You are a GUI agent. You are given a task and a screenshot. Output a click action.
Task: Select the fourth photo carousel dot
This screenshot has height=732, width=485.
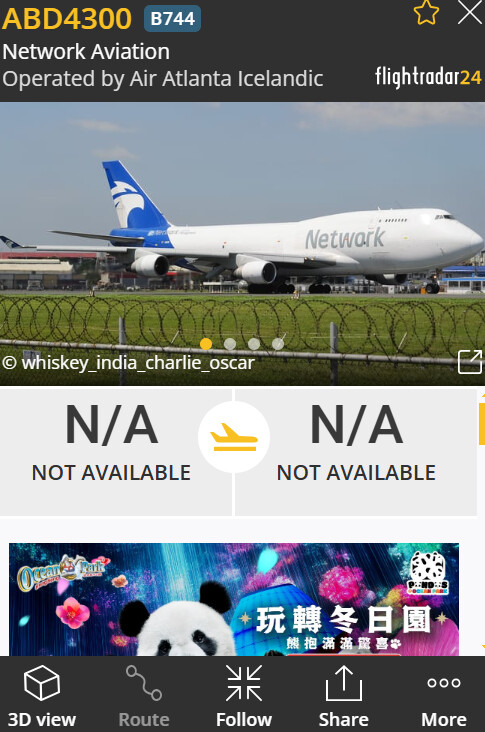pyautogui.click(x=278, y=344)
